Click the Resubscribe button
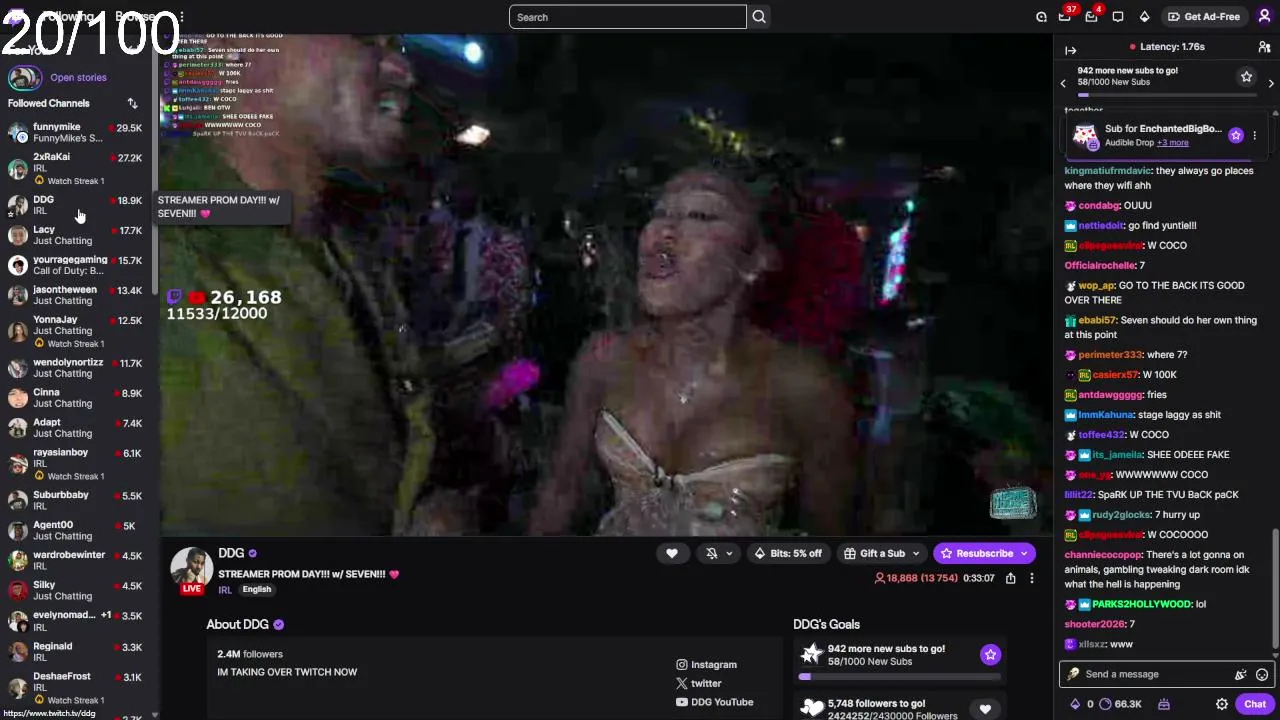The image size is (1280, 720). coord(984,553)
